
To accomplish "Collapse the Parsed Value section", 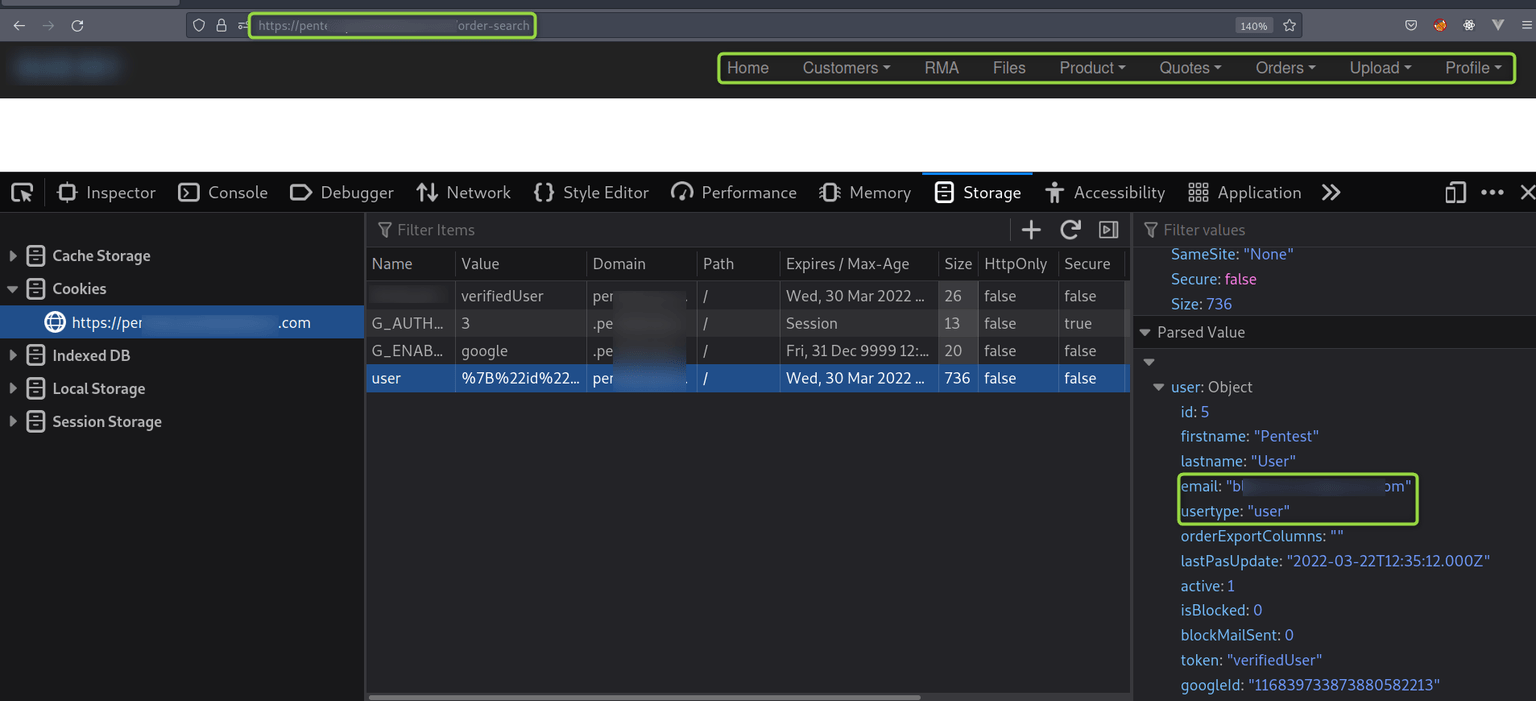I will point(1146,332).
